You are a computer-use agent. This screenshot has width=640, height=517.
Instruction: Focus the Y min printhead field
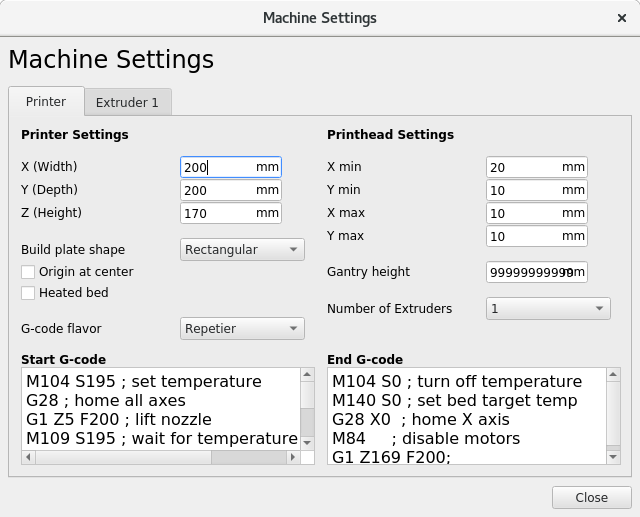click(x=537, y=190)
